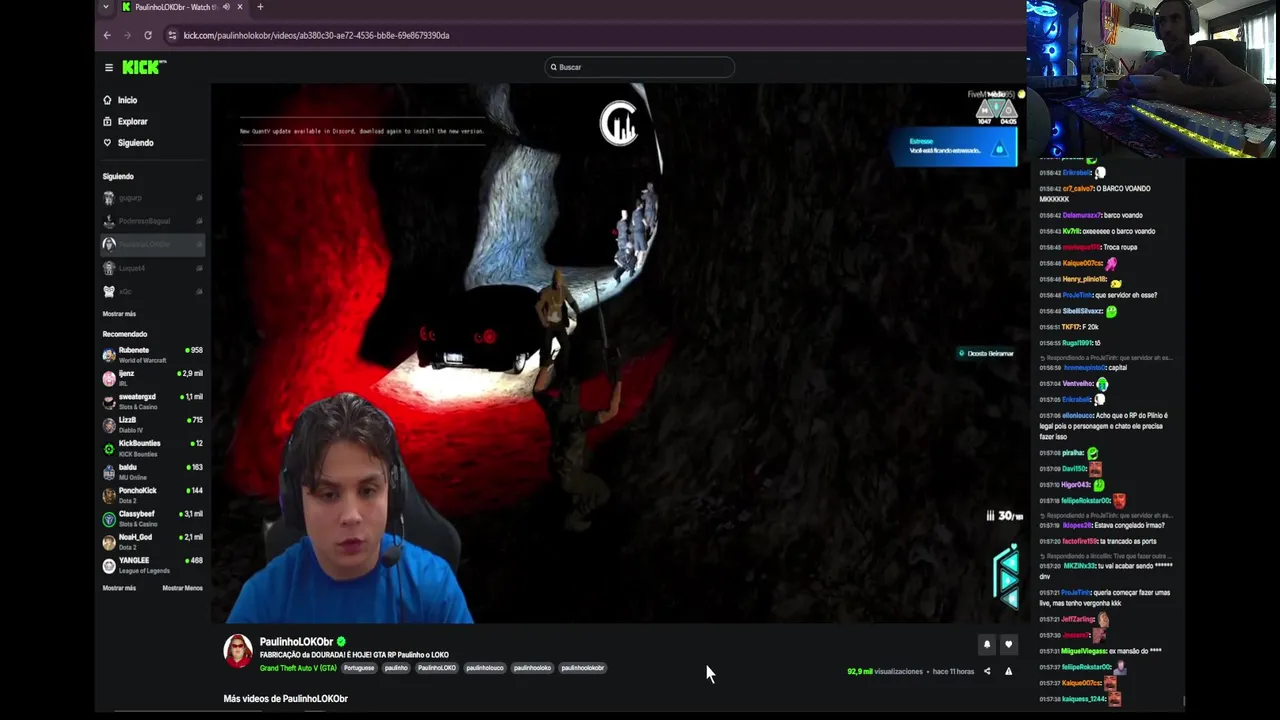Viewport: 1280px width, 720px height.
Task: Open Grand Theft Auto V (GTA) category
Action: tap(298, 668)
